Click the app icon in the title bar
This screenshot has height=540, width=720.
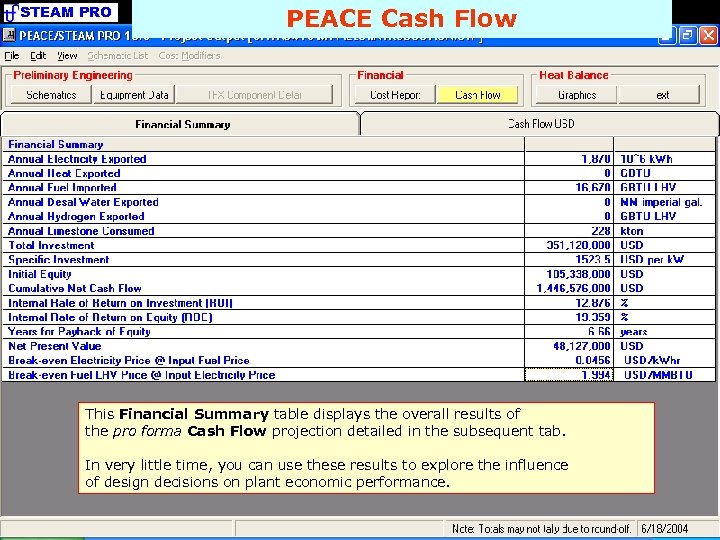pos(8,35)
